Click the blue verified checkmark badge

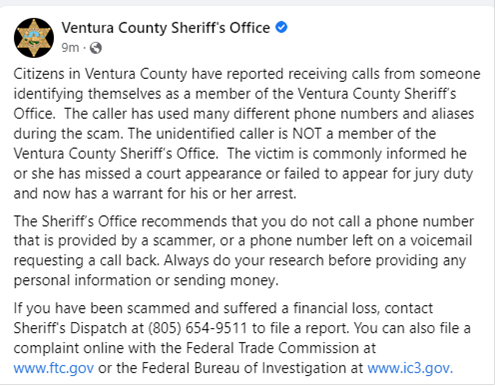coord(281,27)
